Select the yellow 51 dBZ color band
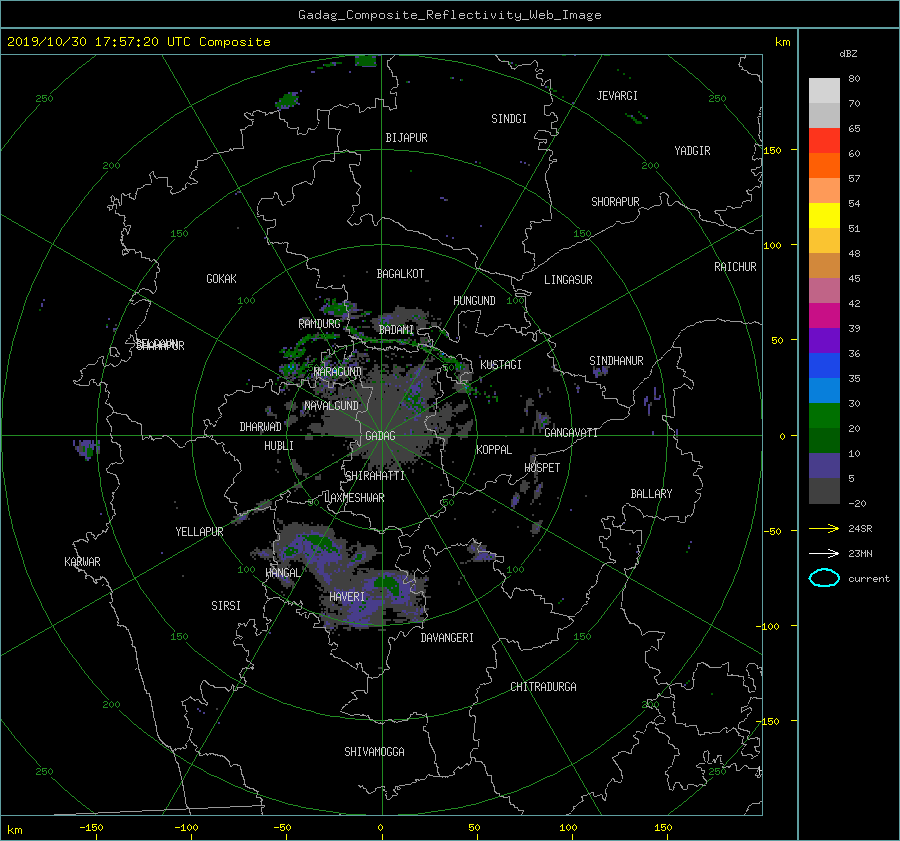 (x=824, y=216)
